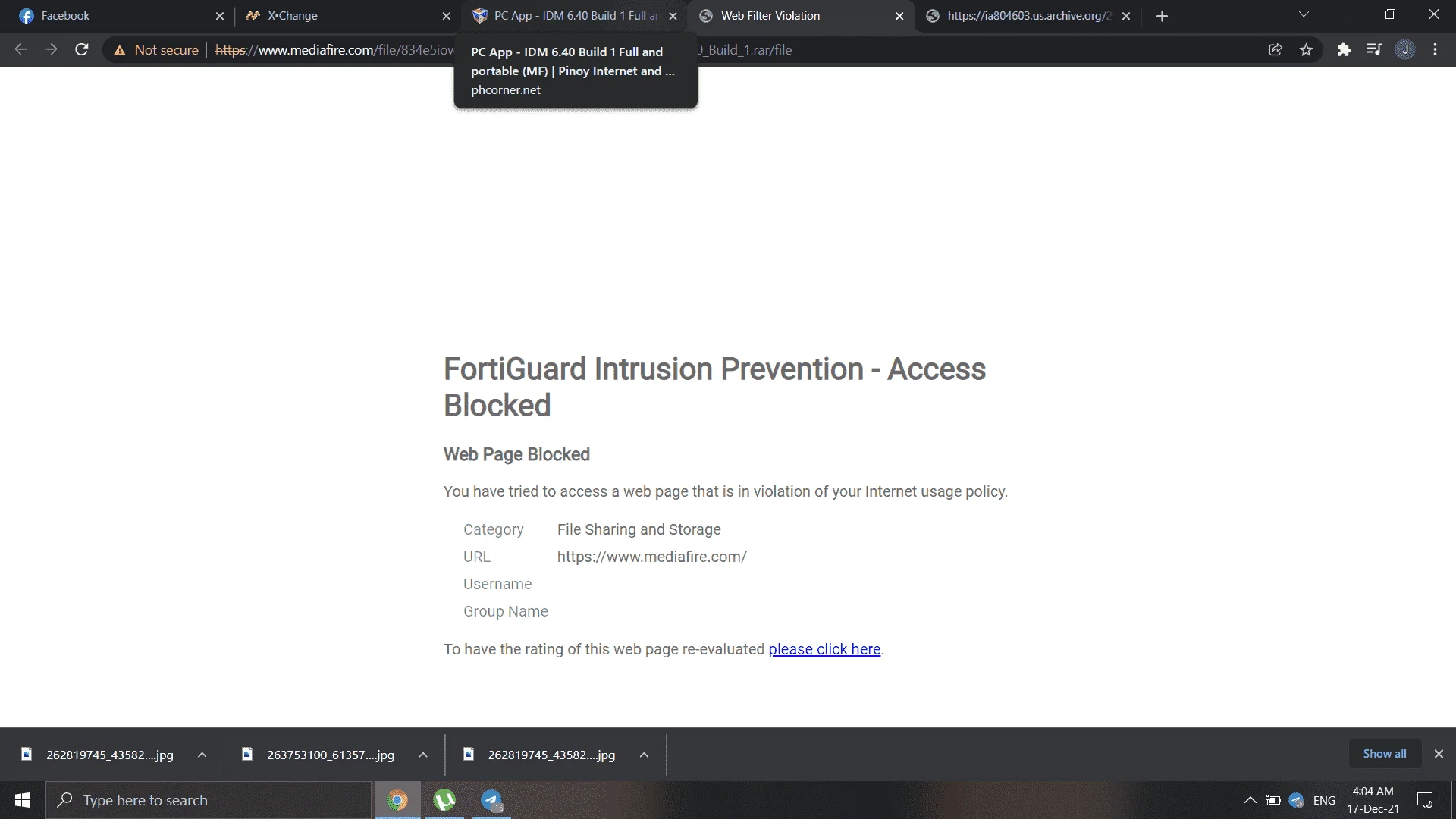The image size is (1456, 819).
Task: Click the taskbar search box
Action: point(209,800)
